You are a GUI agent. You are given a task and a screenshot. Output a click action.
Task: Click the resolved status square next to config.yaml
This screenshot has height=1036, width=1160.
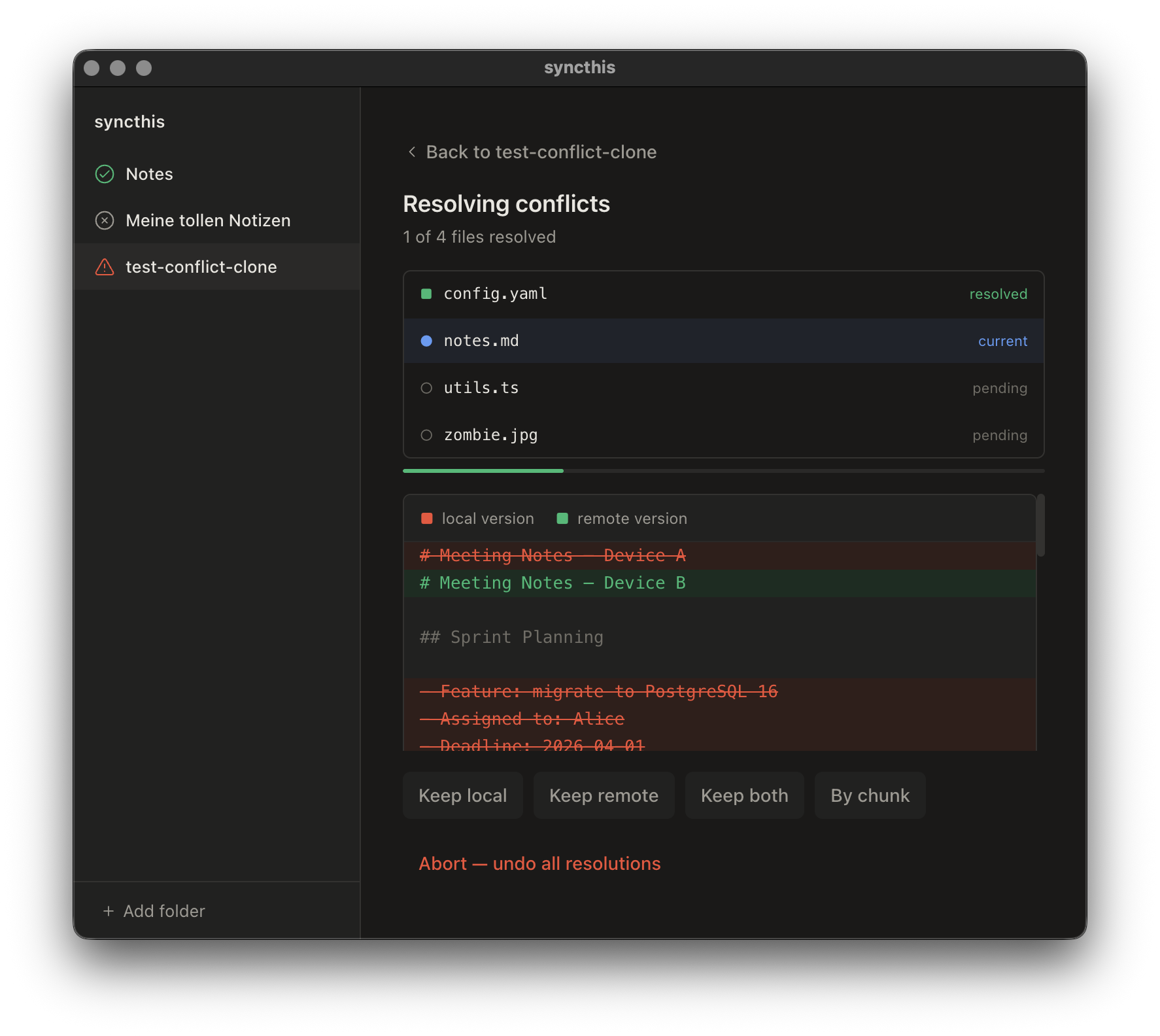click(x=426, y=294)
